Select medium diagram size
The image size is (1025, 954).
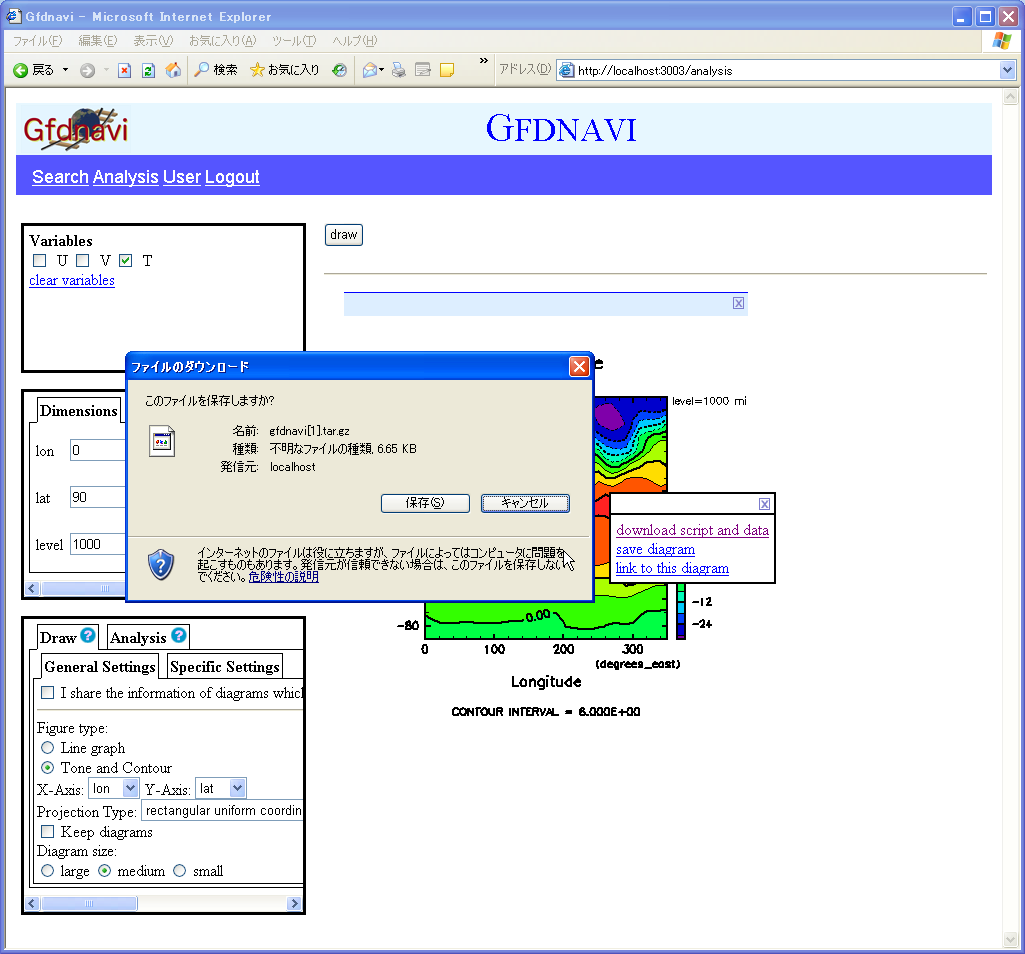pos(105,870)
